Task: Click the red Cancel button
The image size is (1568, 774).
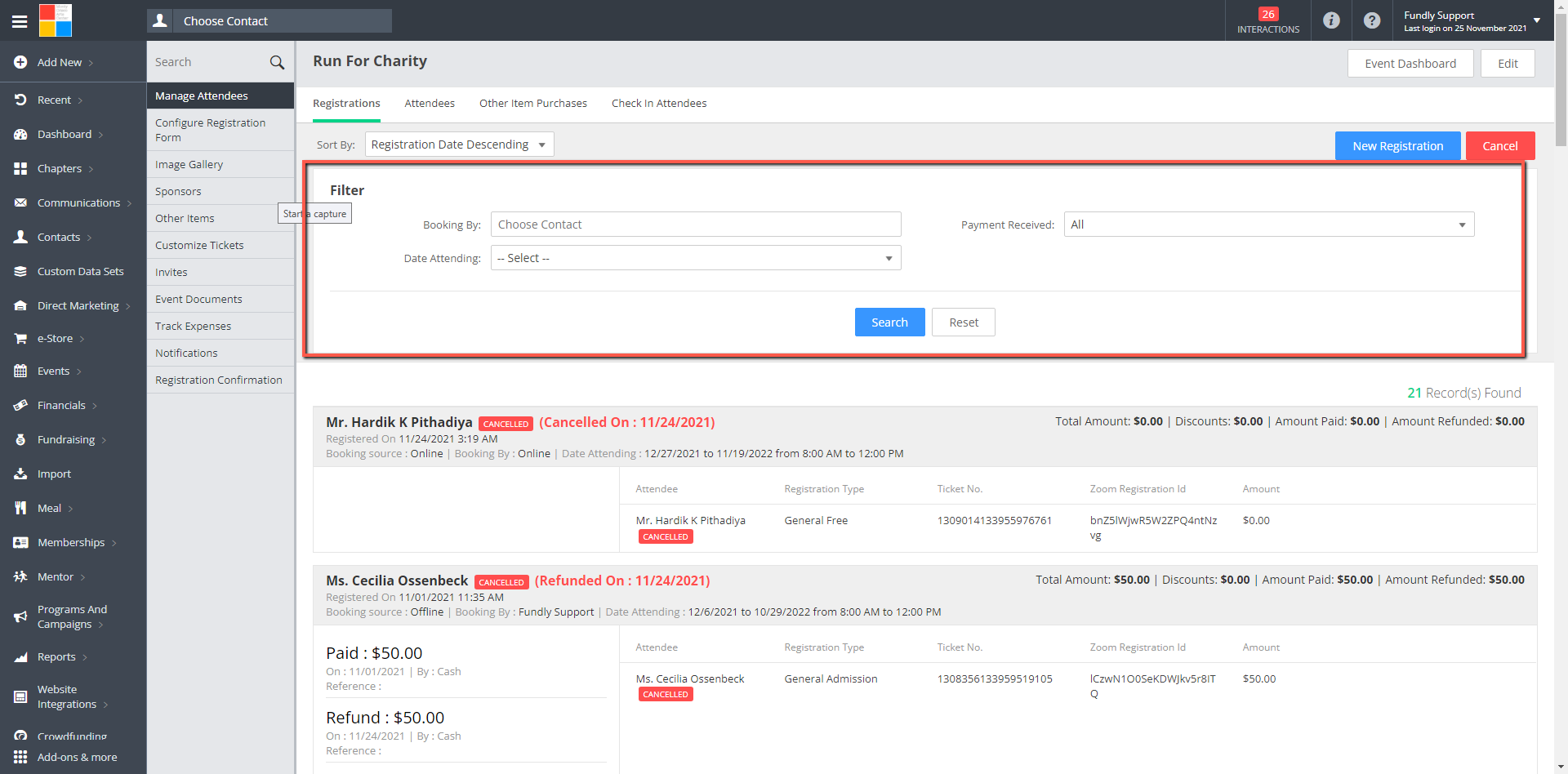Action: click(x=1500, y=145)
